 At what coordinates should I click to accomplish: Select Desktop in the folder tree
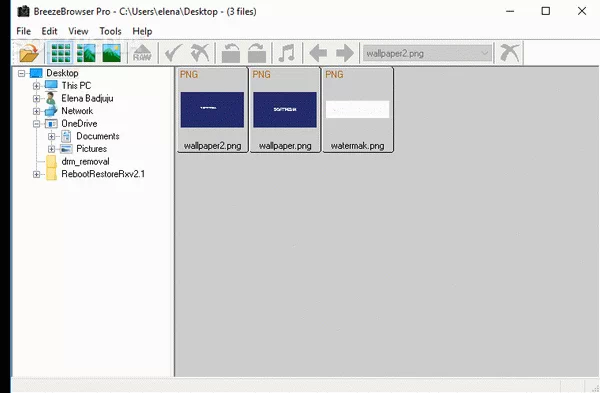[62, 73]
